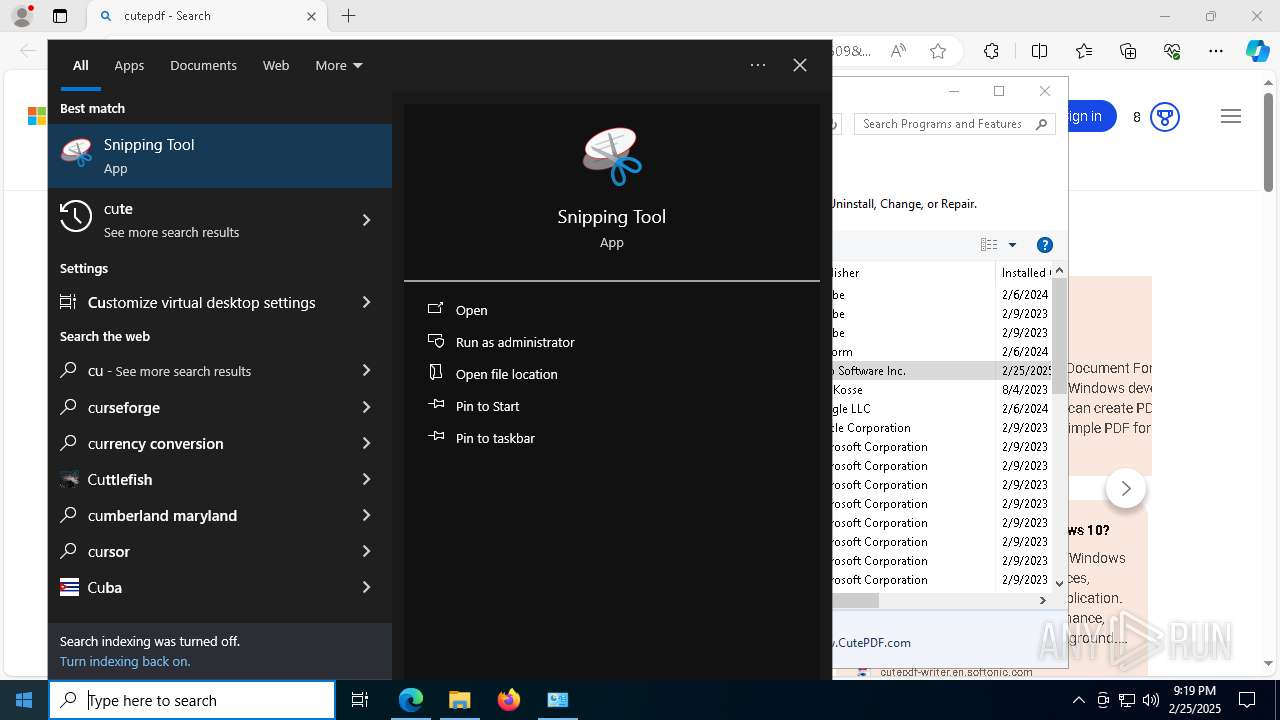Screen dimensions: 1280x720
Task: Click the virtual desktop settings icon
Action: (68, 301)
